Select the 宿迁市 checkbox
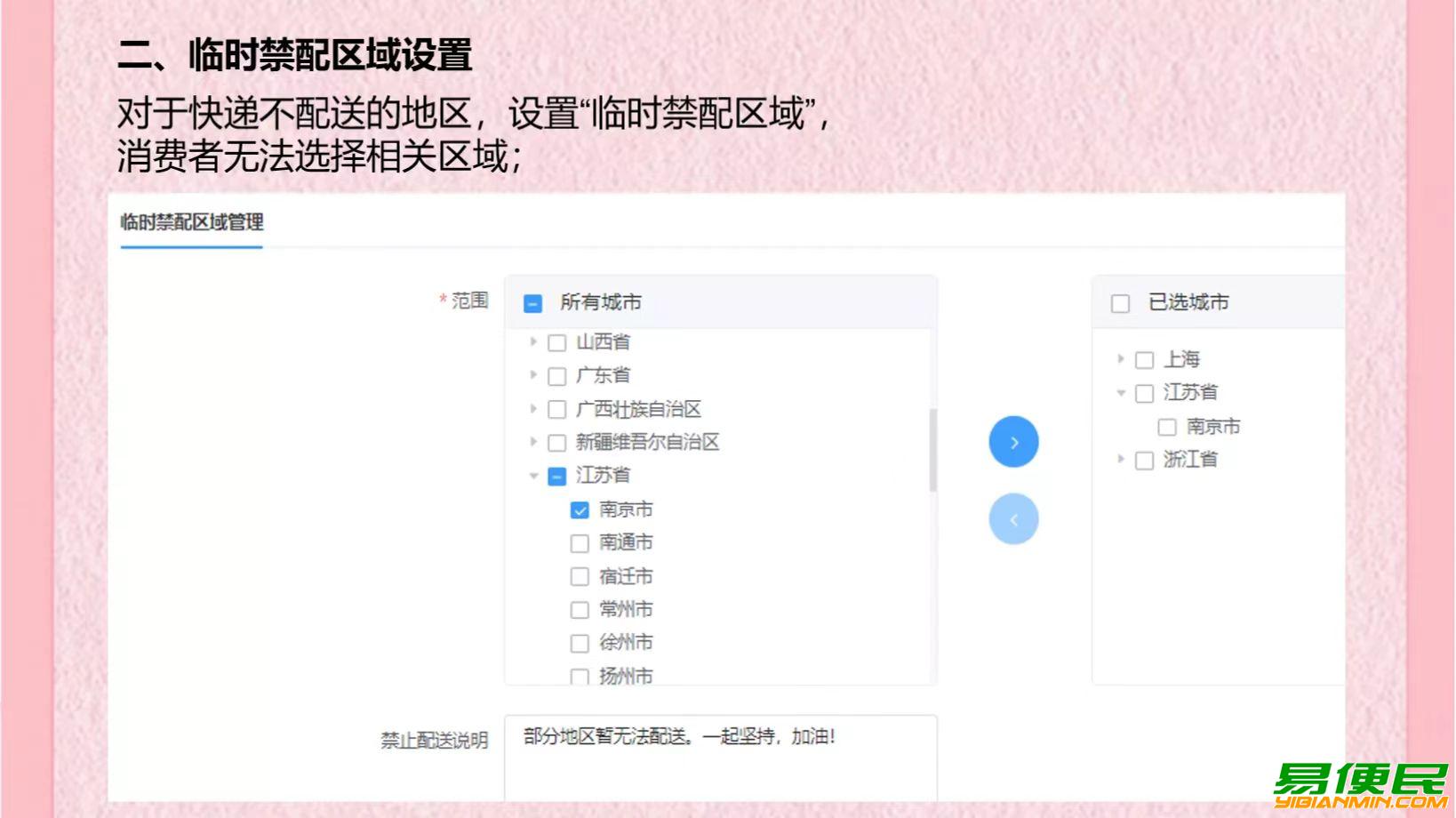The image size is (1456, 818). point(580,577)
